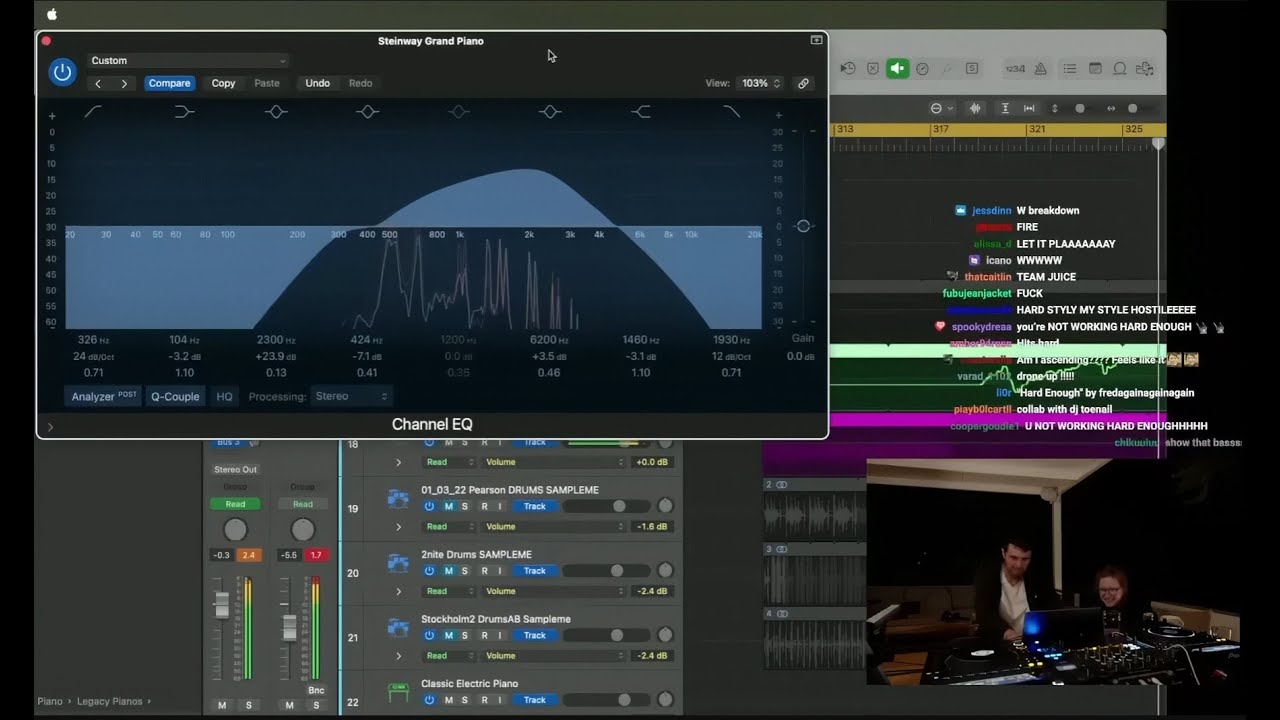Image resolution: width=1280 pixels, height=720 pixels.
Task: Open the Volume parameter dropdown on track 20
Action: (554, 591)
